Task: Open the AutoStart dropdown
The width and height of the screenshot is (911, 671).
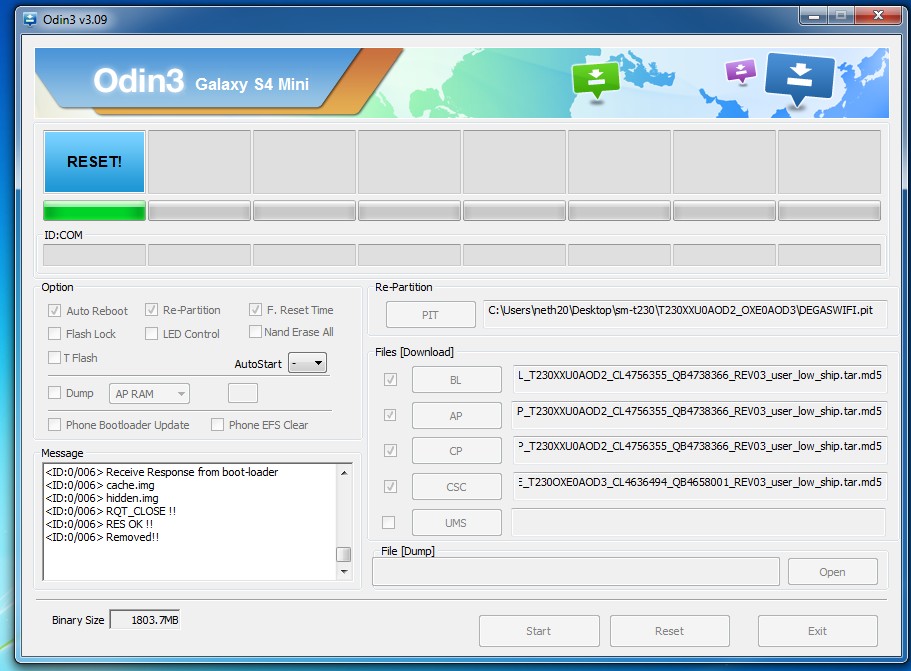Action: click(x=307, y=363)
